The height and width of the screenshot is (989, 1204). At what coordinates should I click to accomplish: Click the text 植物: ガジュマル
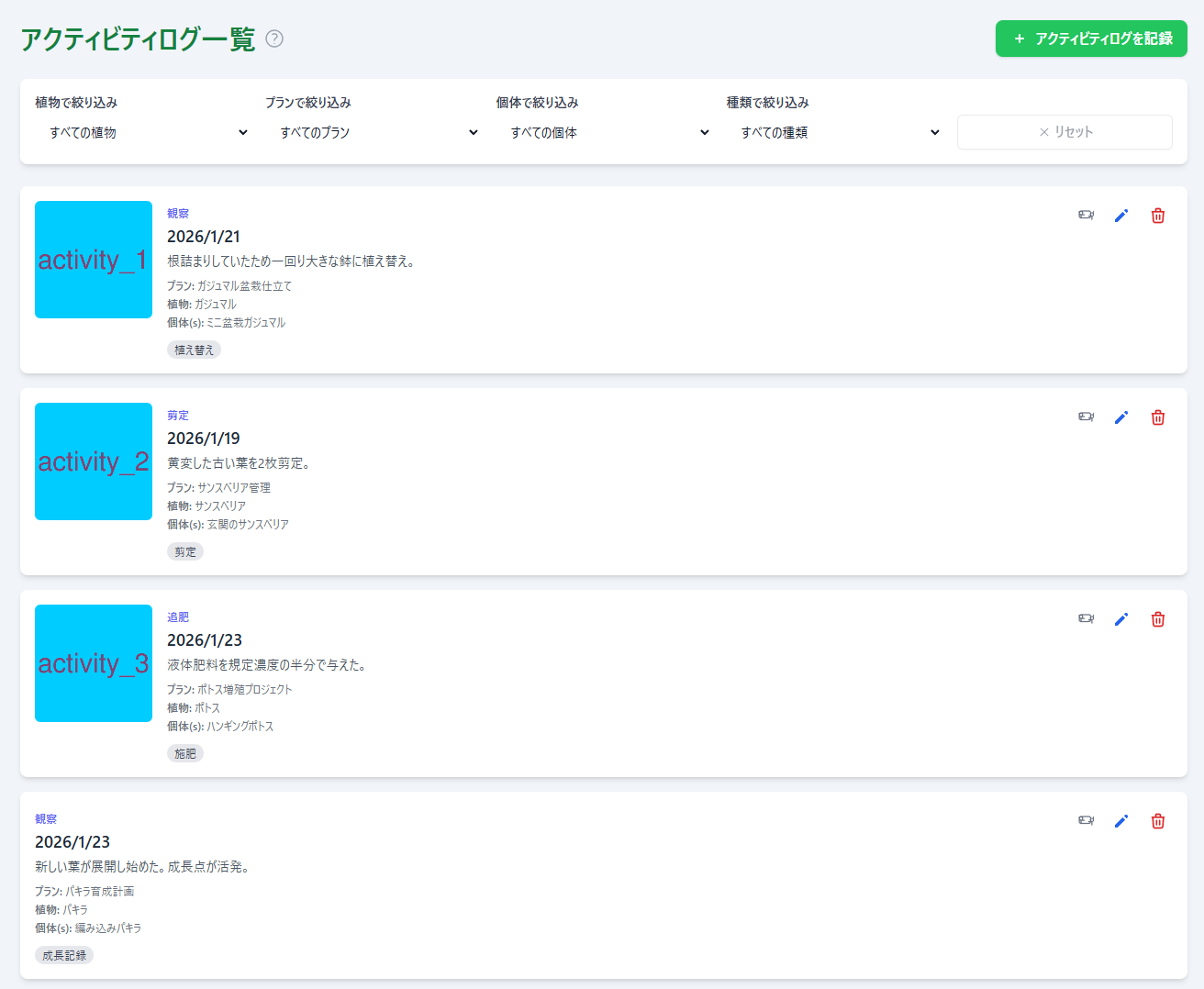tap(202, 305)
